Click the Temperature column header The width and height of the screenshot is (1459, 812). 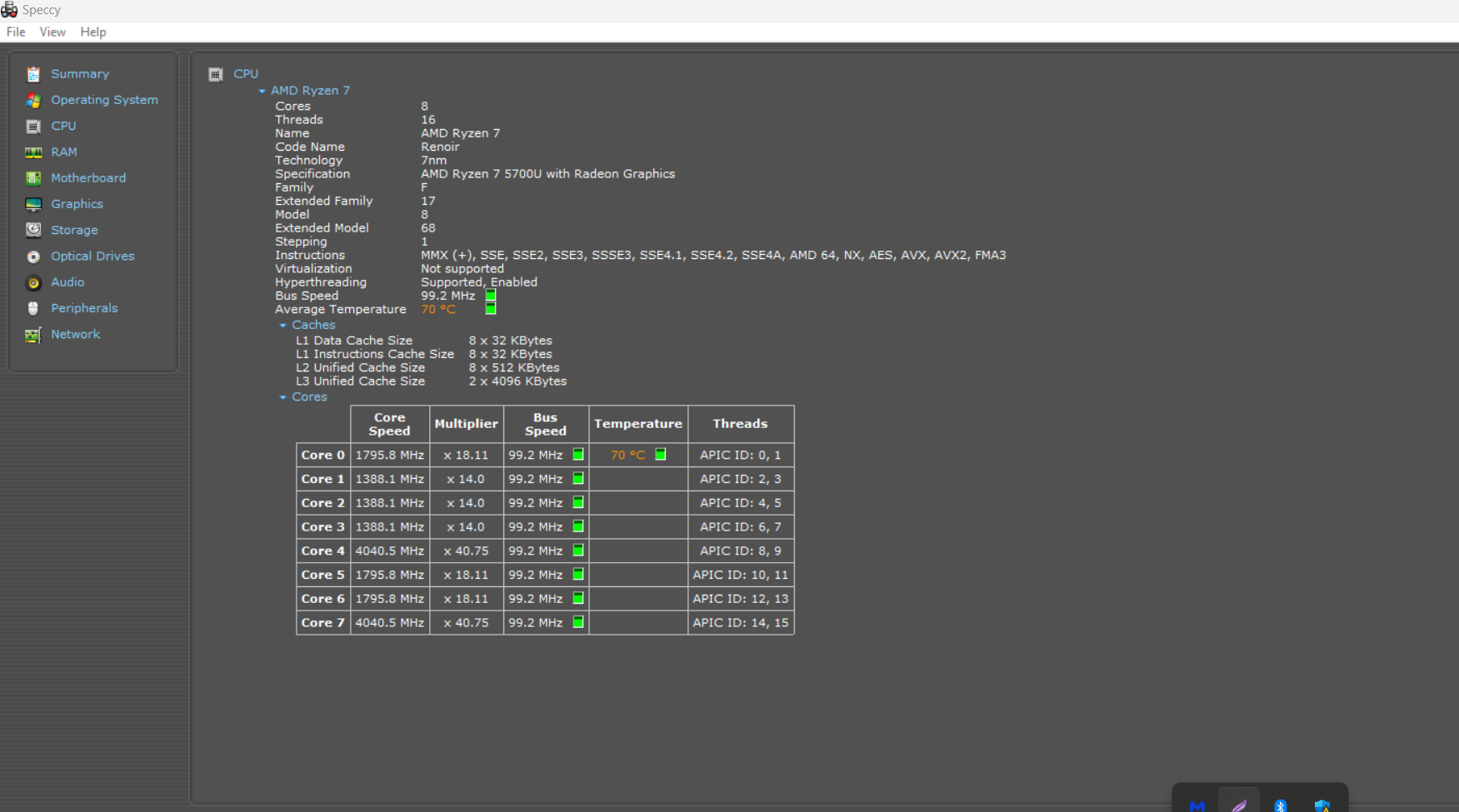tap(638, 424)
